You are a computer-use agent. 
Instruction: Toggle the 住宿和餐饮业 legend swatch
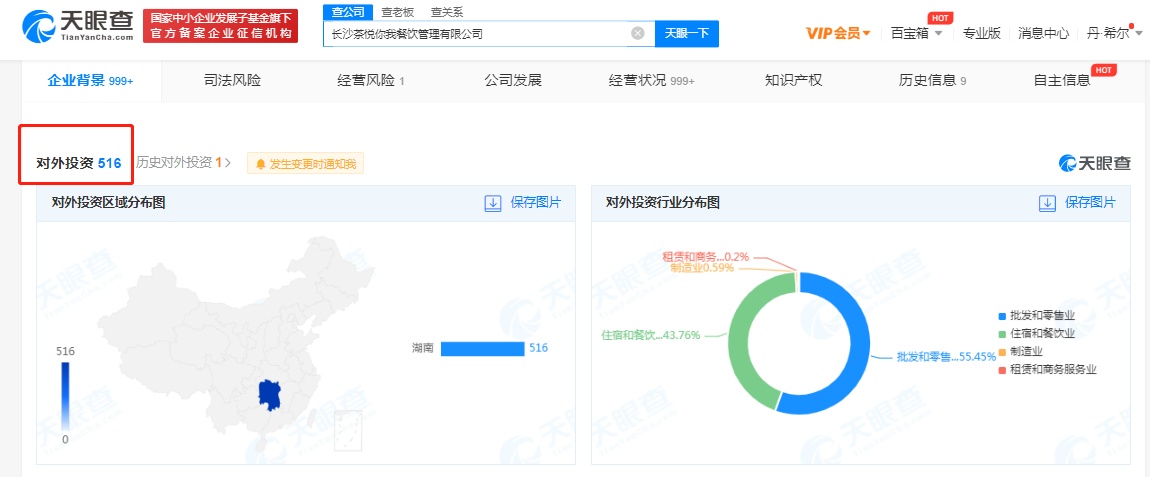coord(1002,333)
